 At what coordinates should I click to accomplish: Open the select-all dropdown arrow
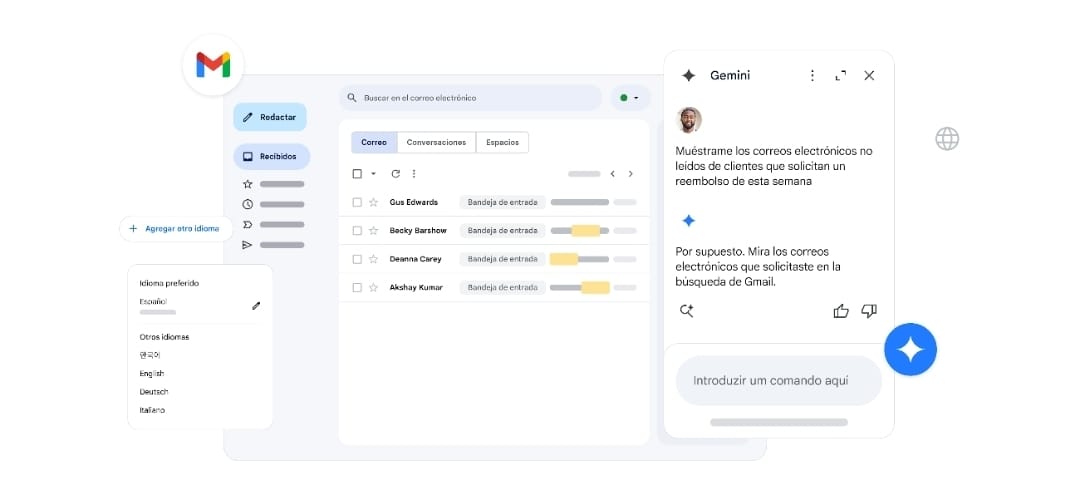click(x=373, y=174)
